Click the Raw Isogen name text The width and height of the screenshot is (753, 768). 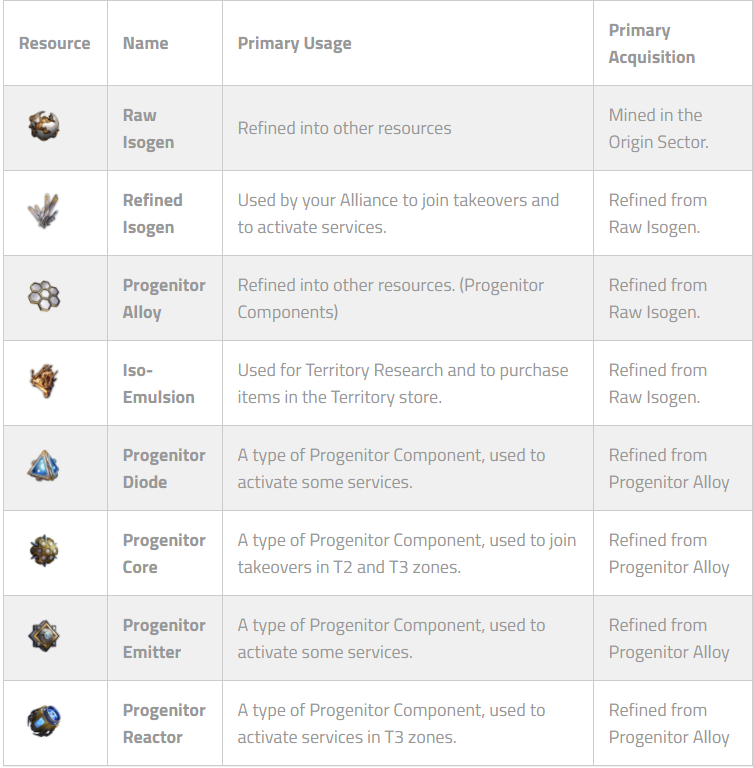(x=148, y=129)
